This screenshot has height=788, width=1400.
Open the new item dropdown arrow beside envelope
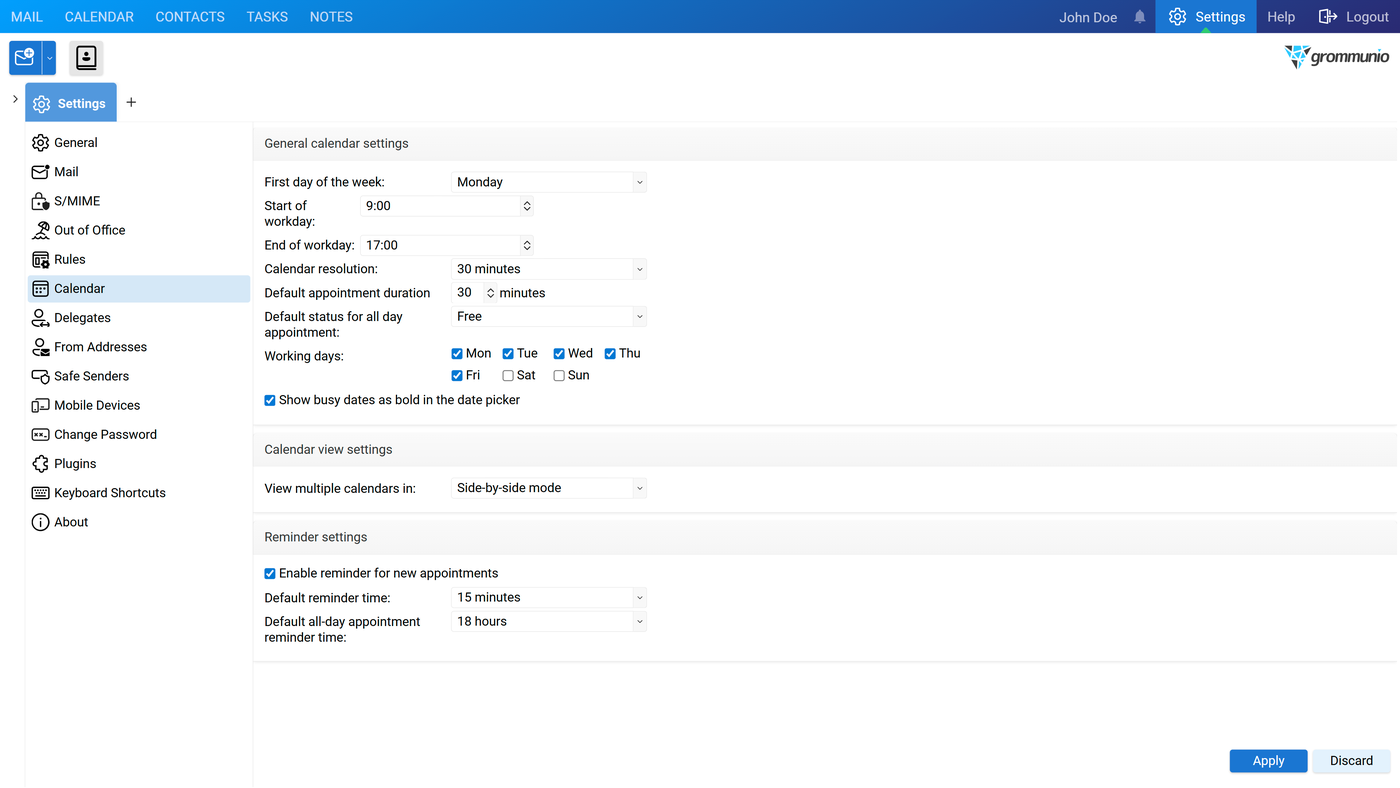coord(50,58)
